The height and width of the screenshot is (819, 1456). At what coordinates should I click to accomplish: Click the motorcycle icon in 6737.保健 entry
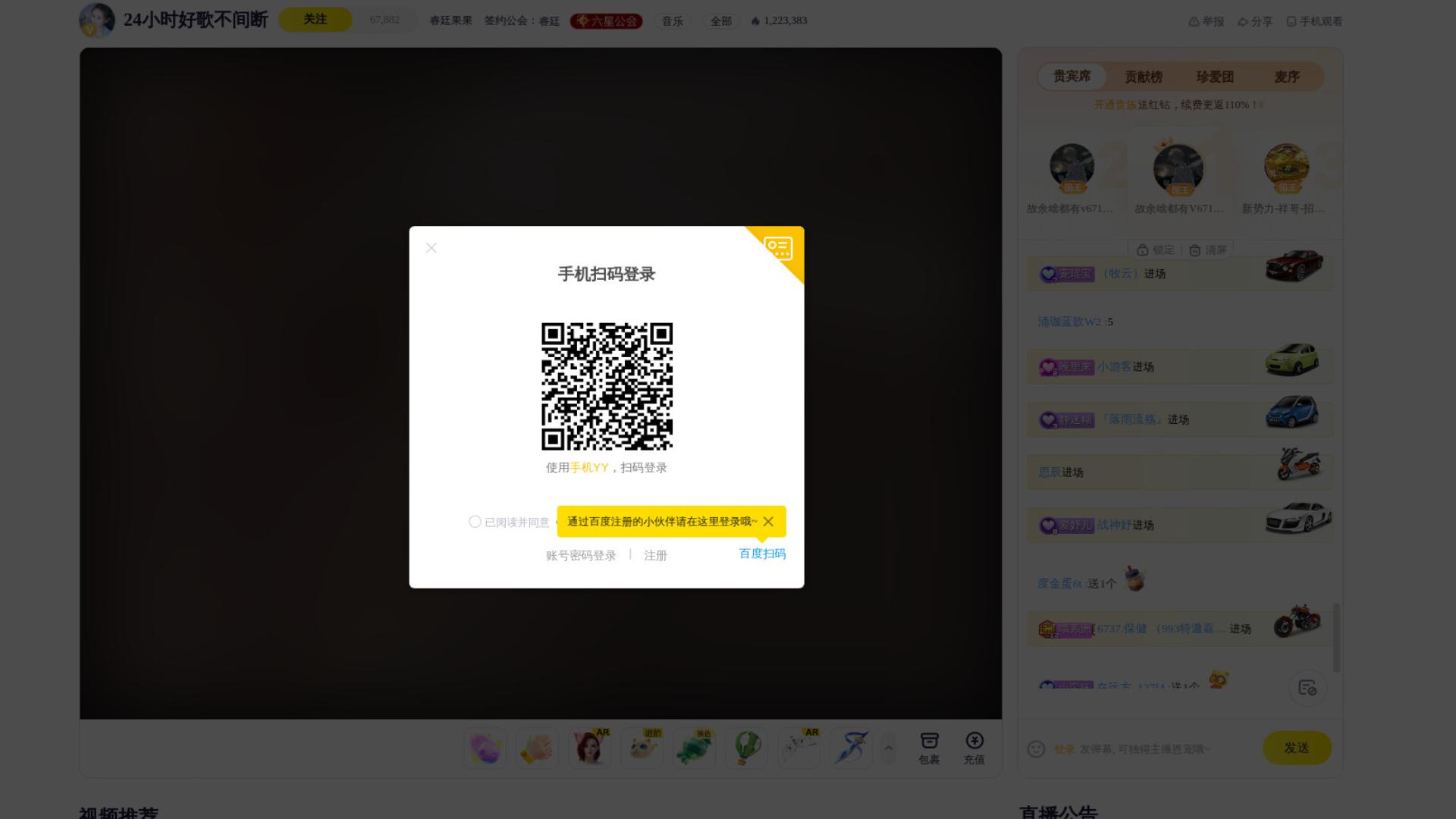click(x=1298, y=621)
